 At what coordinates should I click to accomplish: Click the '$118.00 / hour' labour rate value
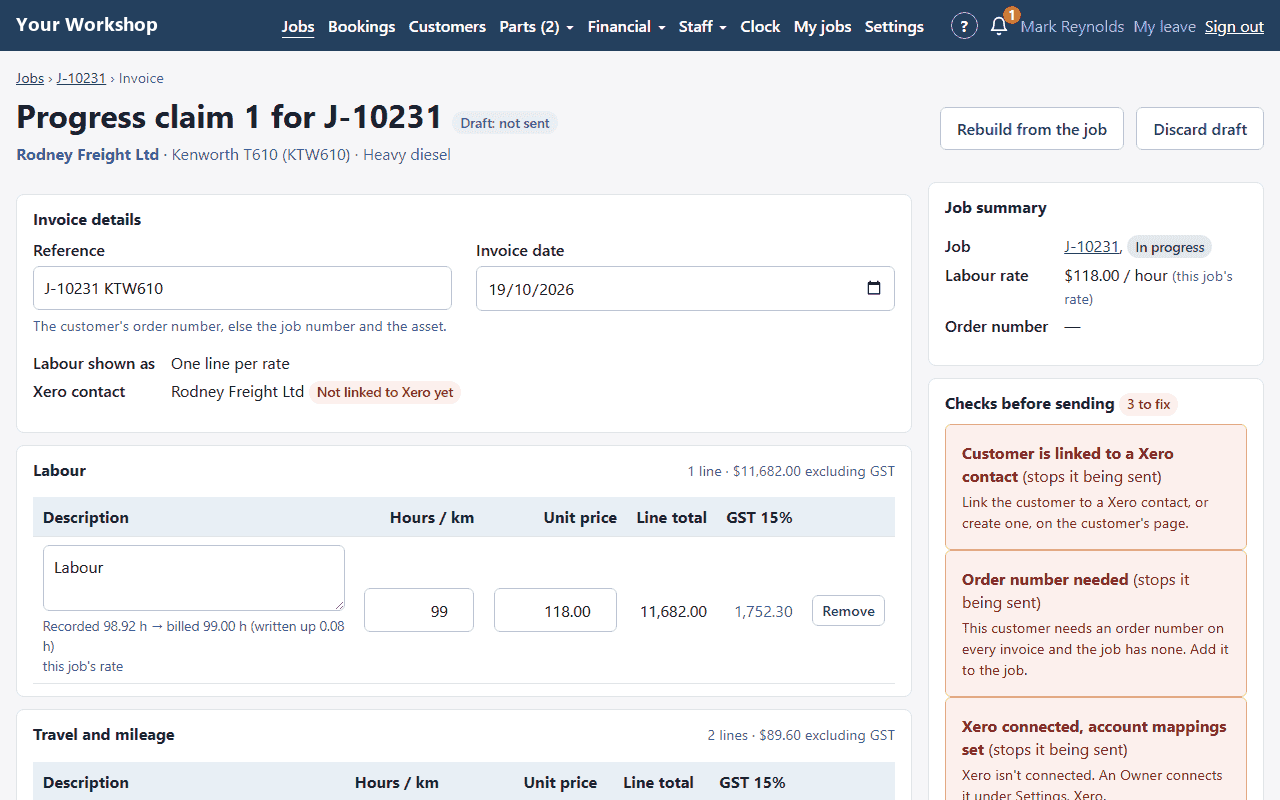click(x=1116, y=276)
